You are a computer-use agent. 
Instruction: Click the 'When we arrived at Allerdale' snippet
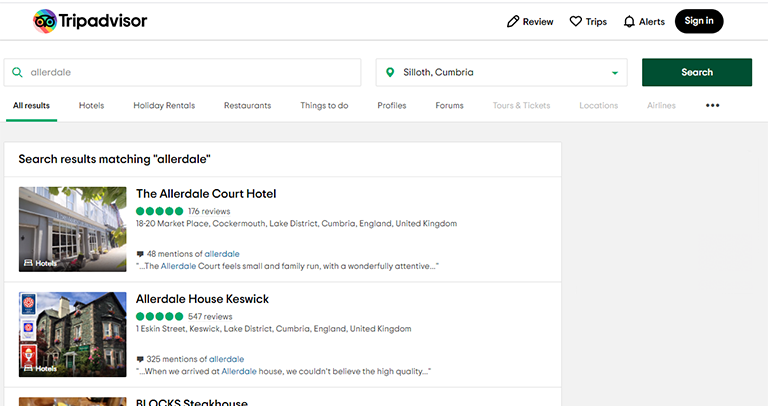pos(283,371)
